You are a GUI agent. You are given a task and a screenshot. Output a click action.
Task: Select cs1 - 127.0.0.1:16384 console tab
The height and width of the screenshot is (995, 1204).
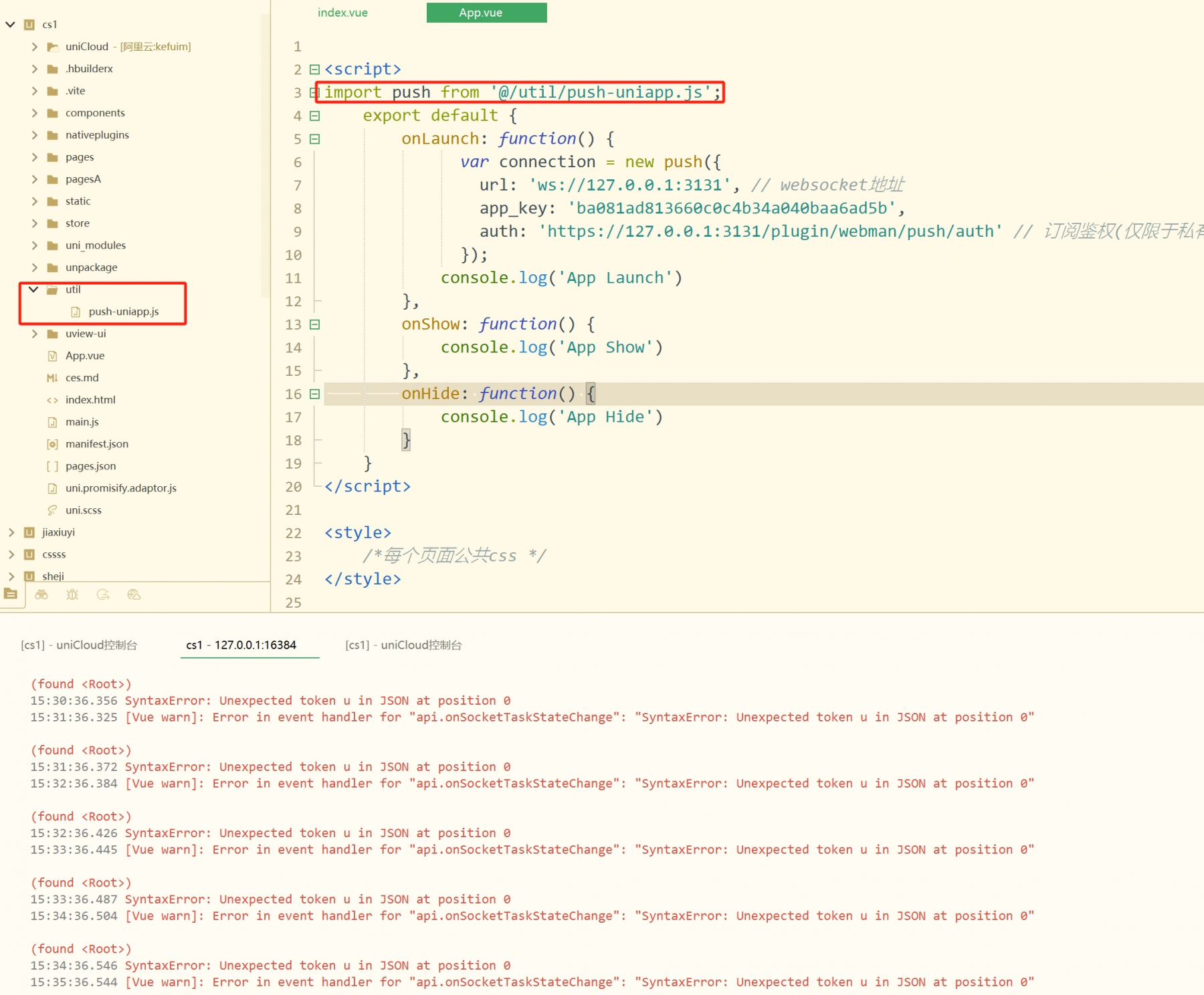(x=241, y=645)
